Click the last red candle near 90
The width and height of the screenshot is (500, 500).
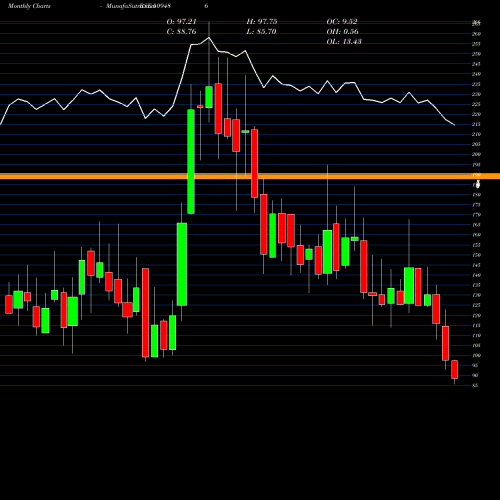pos(455,369)
